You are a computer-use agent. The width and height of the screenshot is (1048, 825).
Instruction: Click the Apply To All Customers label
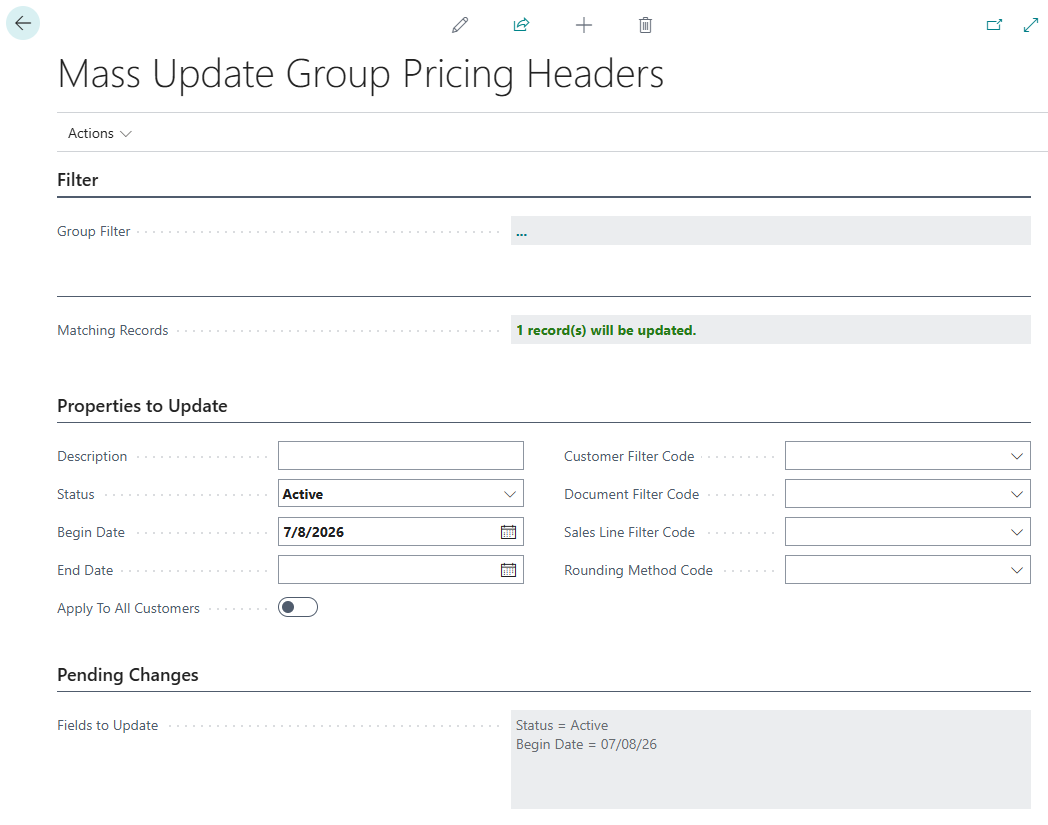128,608
